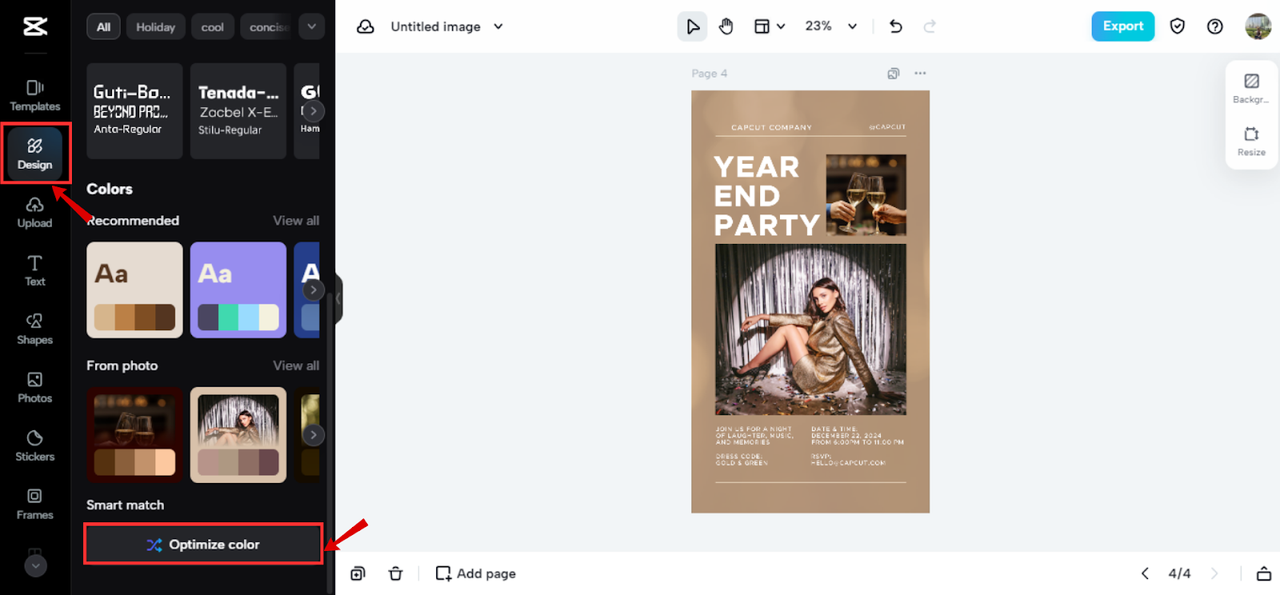1280x595 pixels.
Task: View all Recommended colors
Action: [296, 220]
